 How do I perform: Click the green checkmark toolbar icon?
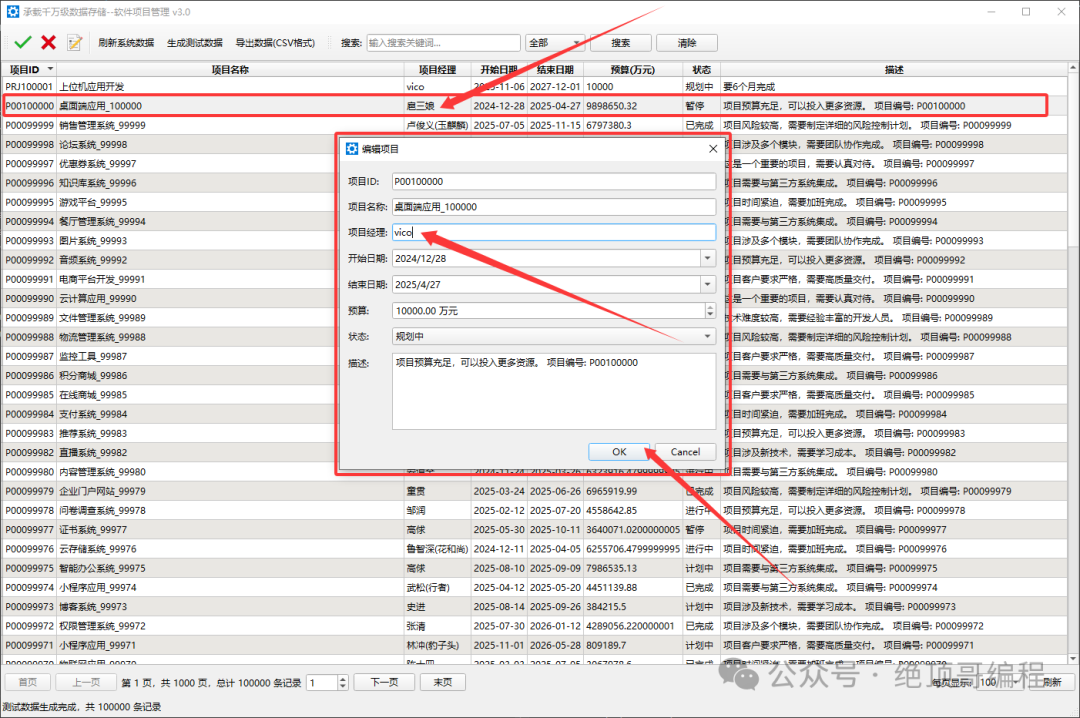23,43
